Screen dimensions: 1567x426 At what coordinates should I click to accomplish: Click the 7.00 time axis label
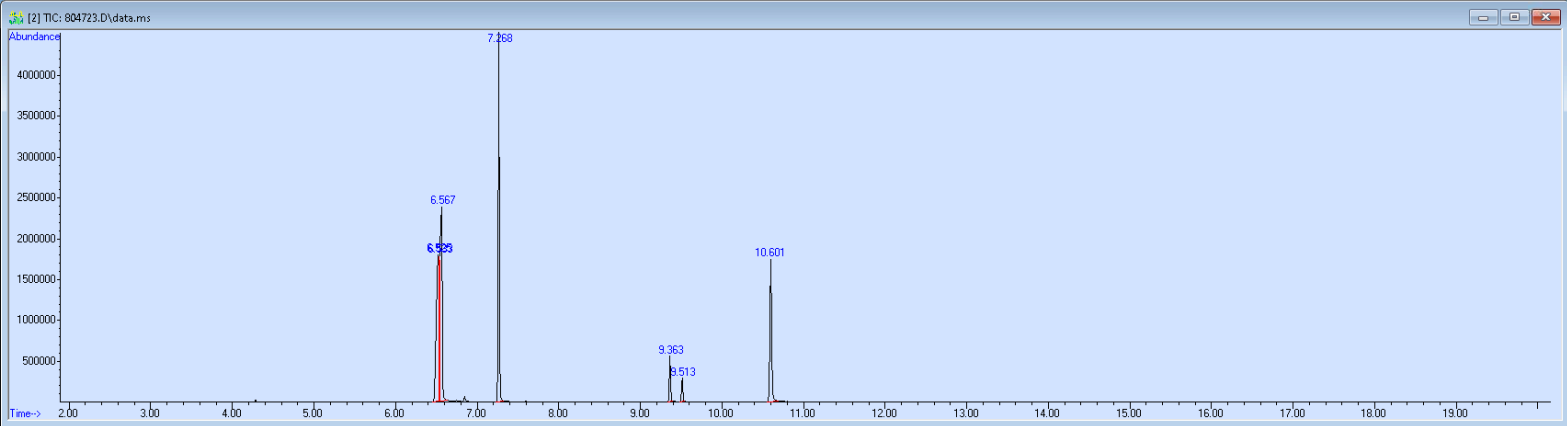(476, 412)
